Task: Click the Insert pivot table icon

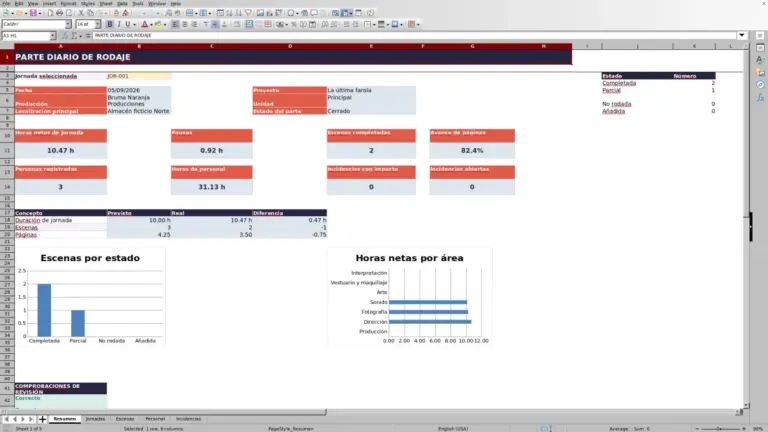Action: pyautogui.click(x=278, y=13)
